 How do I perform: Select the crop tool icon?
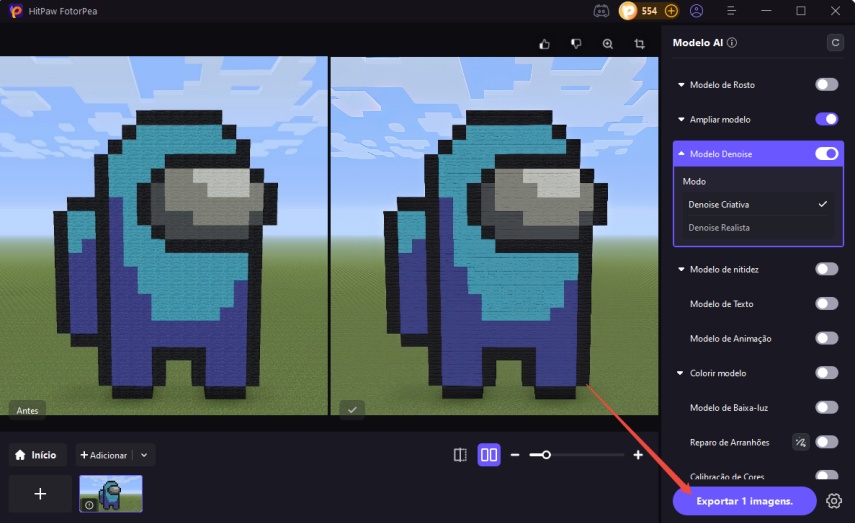click(x=639, y=44)
